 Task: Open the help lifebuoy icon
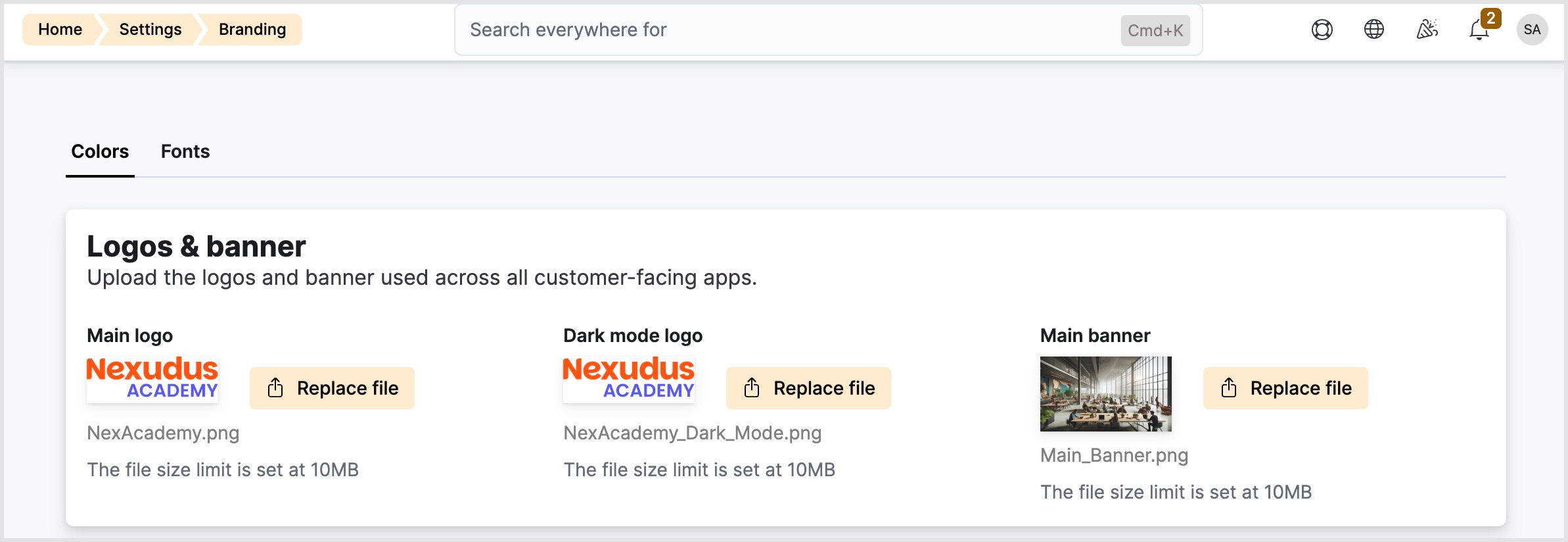pos(1322,30)
